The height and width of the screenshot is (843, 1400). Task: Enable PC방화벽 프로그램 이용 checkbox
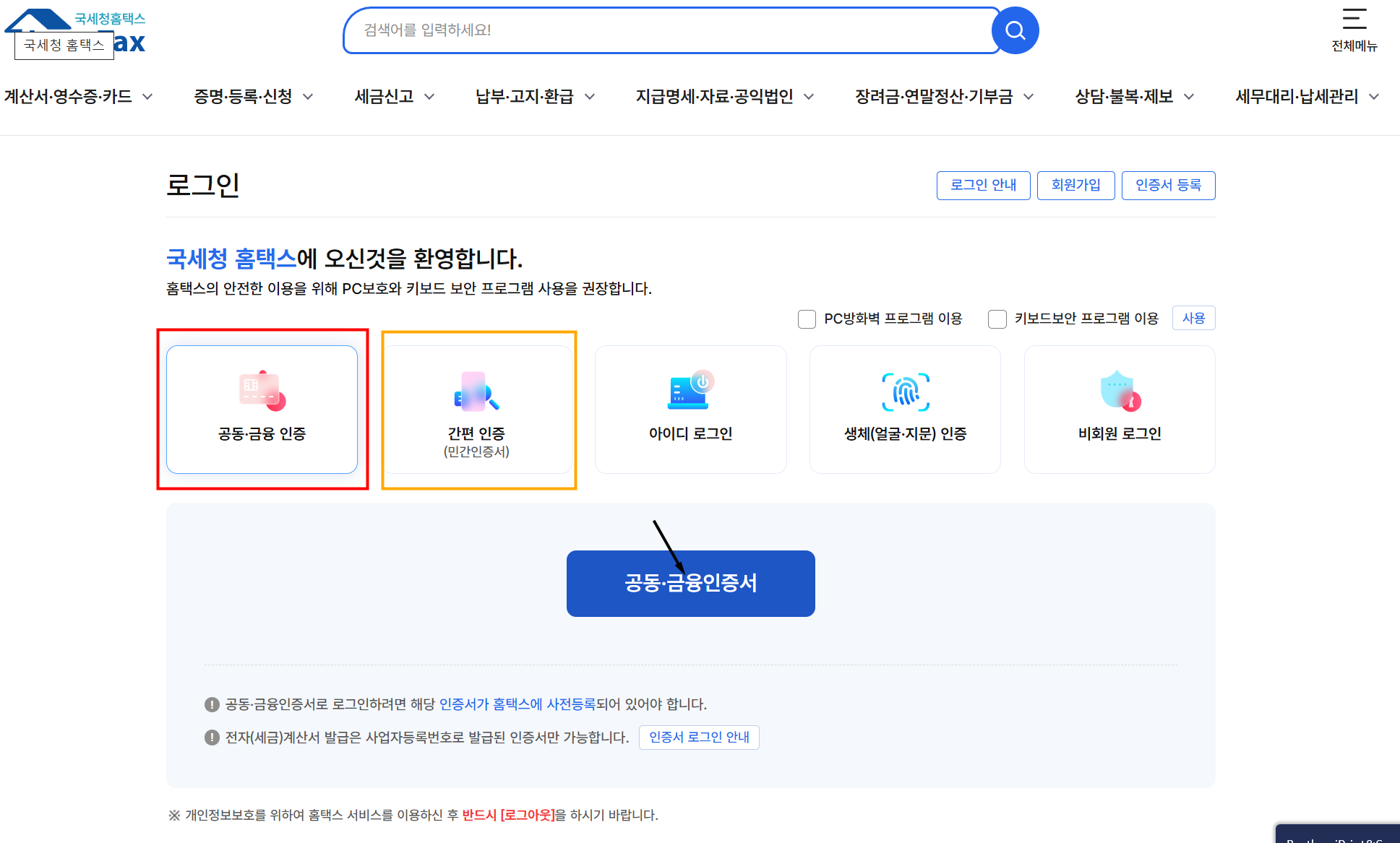[x=807, y=319]
